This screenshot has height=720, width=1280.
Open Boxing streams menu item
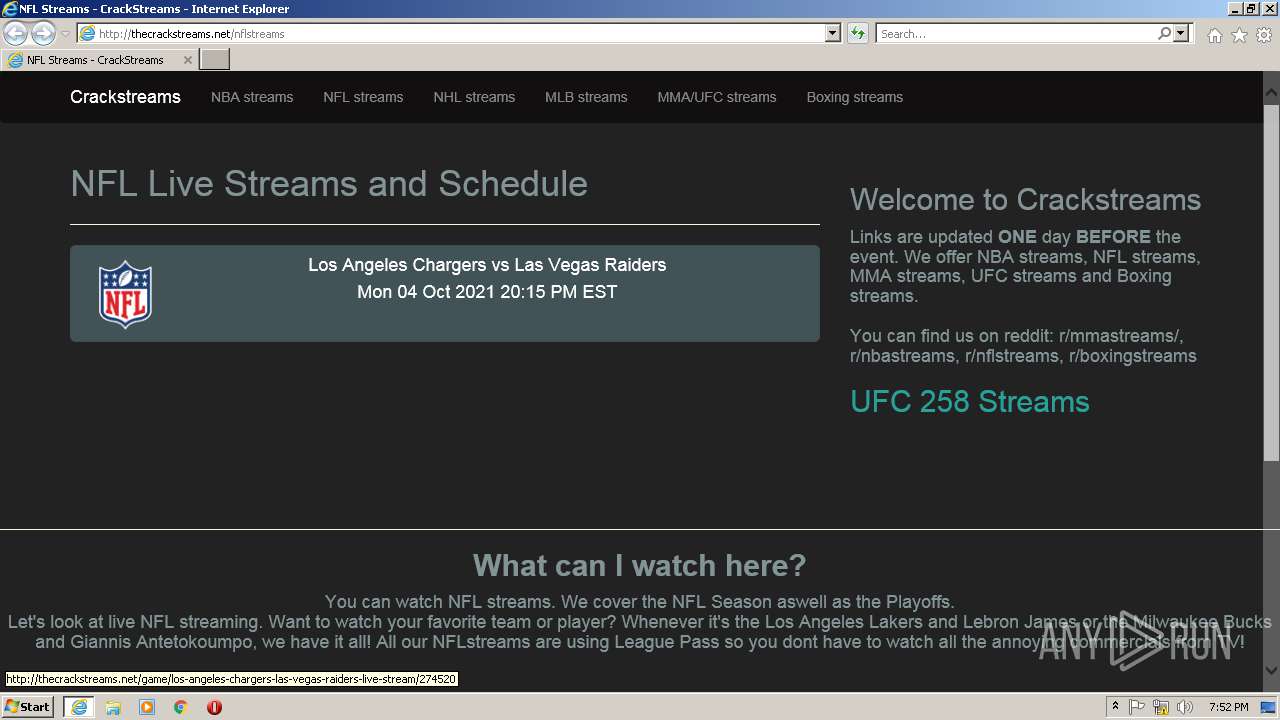click(x=855, y=97)
